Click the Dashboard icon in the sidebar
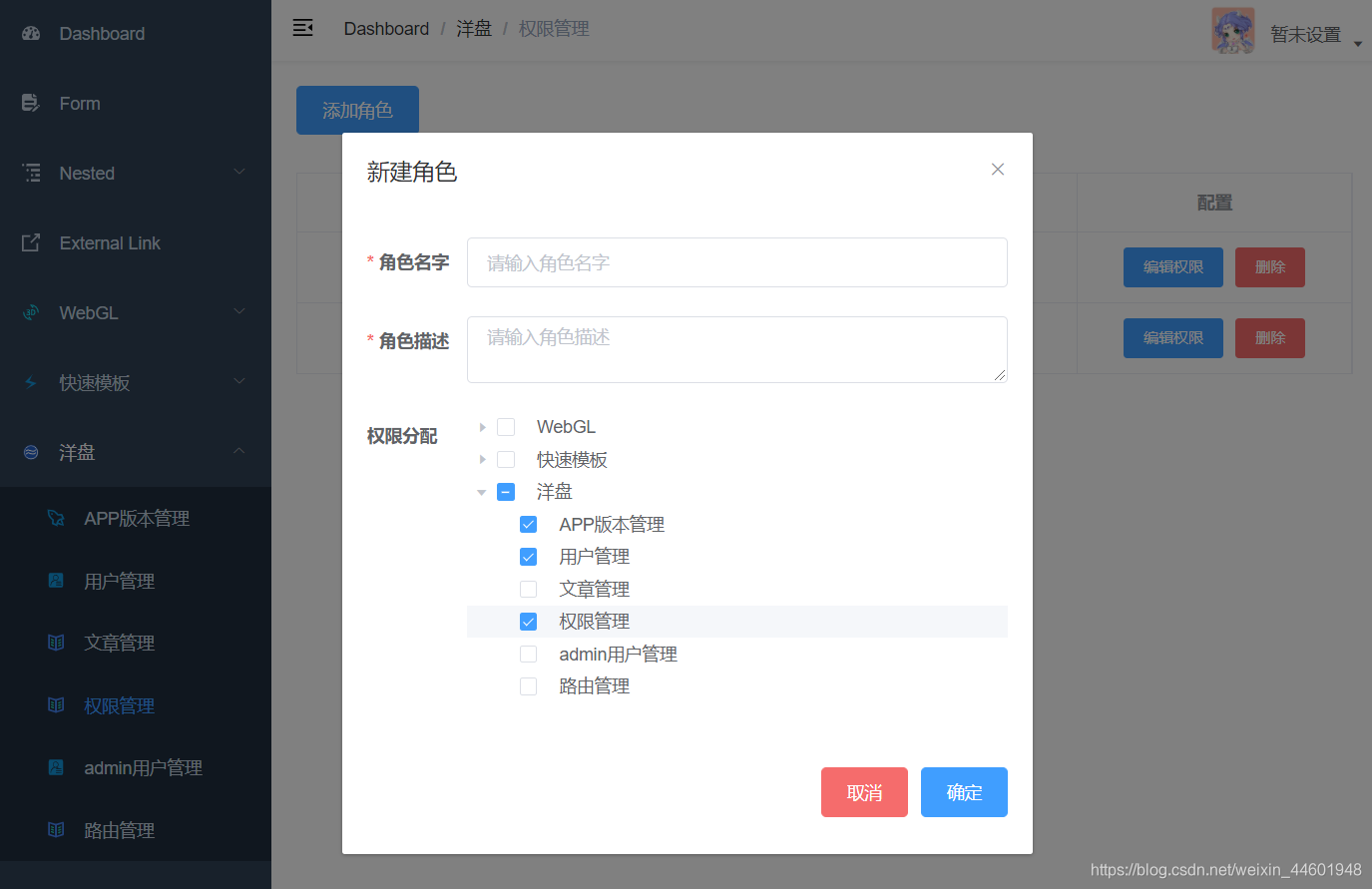Viewport: 1372px width, 889px height. coord(29,33)
